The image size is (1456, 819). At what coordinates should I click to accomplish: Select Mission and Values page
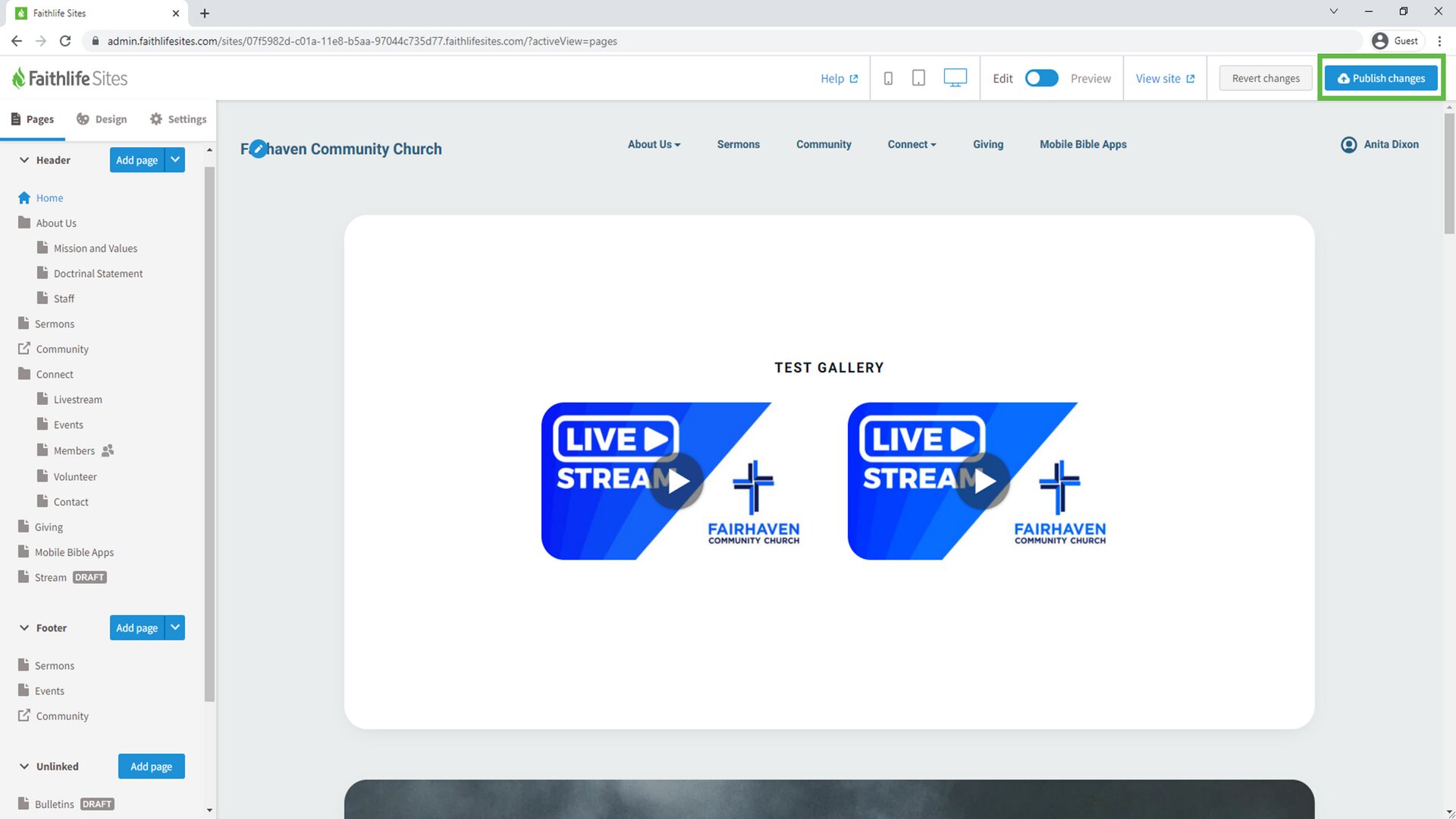click(96, 248)
